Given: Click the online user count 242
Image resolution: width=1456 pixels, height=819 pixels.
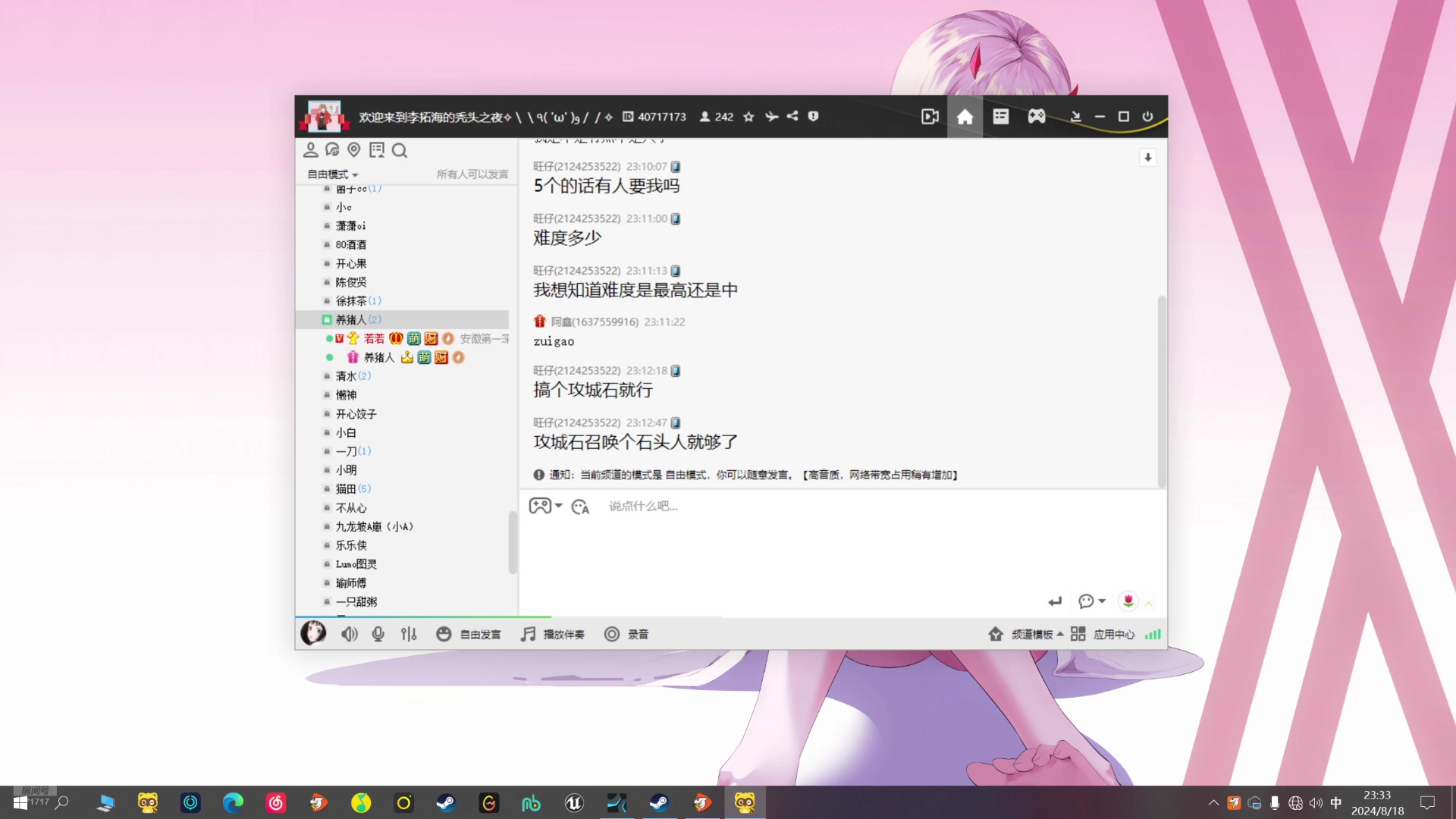Looking at the screenshot, I should pos(717,117).
